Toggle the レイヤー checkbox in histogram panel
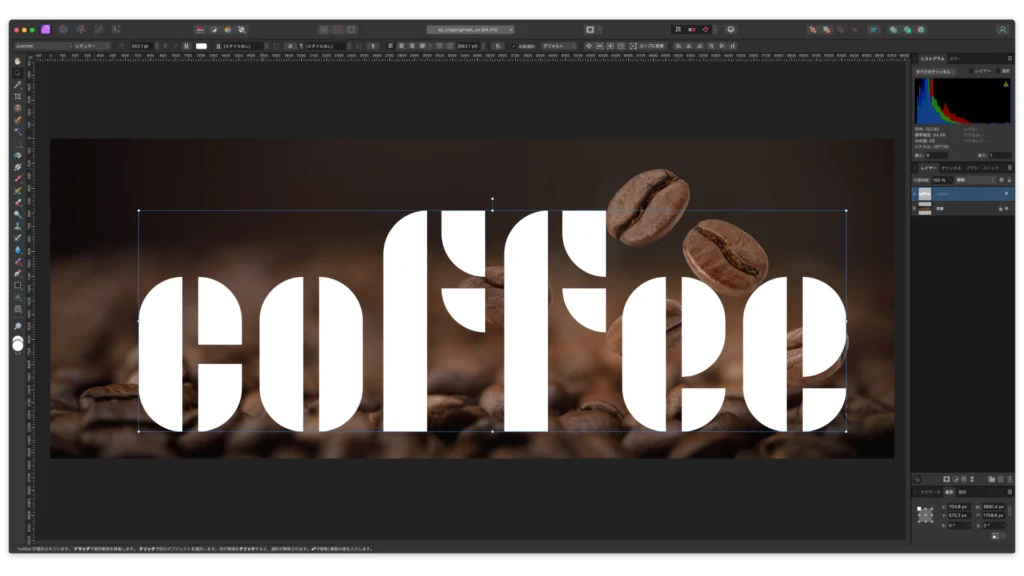 (972, 71)
